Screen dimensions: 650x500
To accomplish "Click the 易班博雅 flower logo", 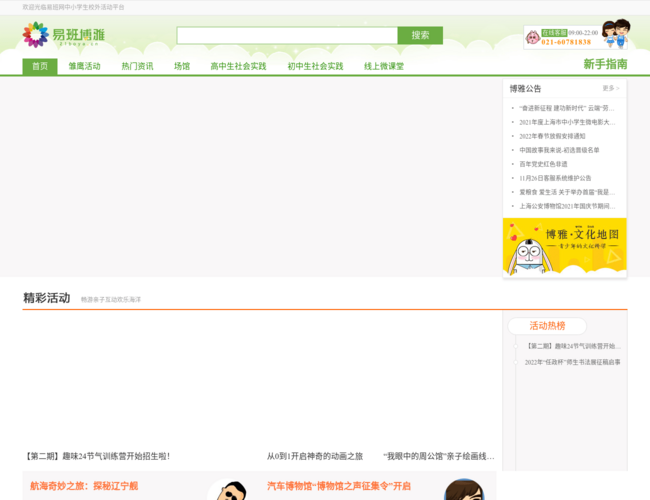I will (x=36, y=35).
